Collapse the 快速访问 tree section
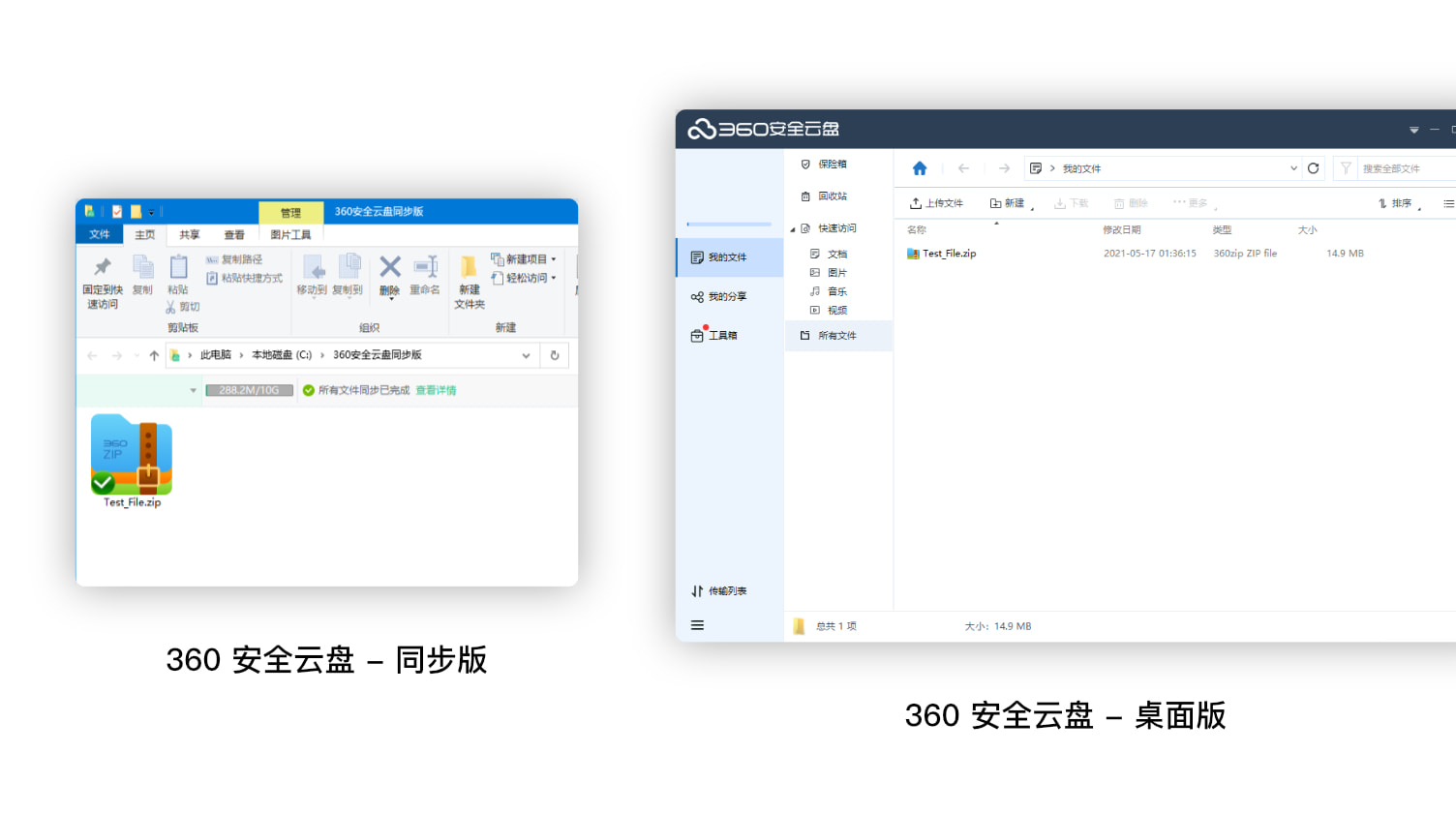The height and width of the screenshot is (813, 1456). pos(794,227)
